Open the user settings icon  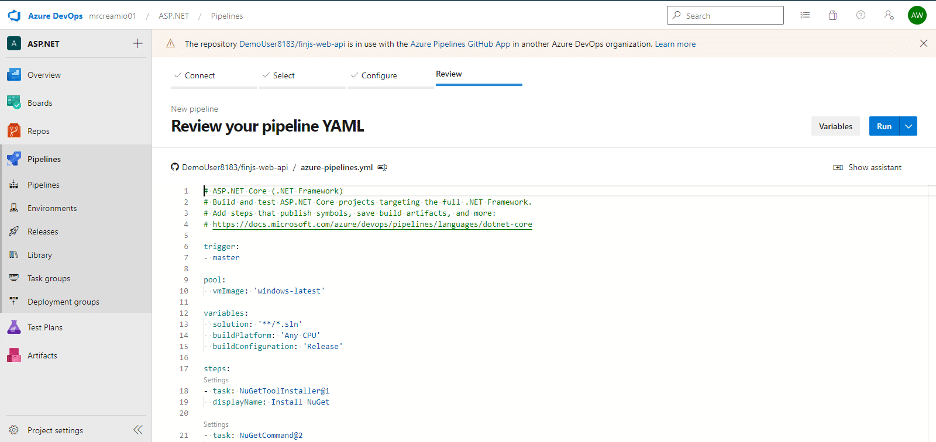pos(888,16)
